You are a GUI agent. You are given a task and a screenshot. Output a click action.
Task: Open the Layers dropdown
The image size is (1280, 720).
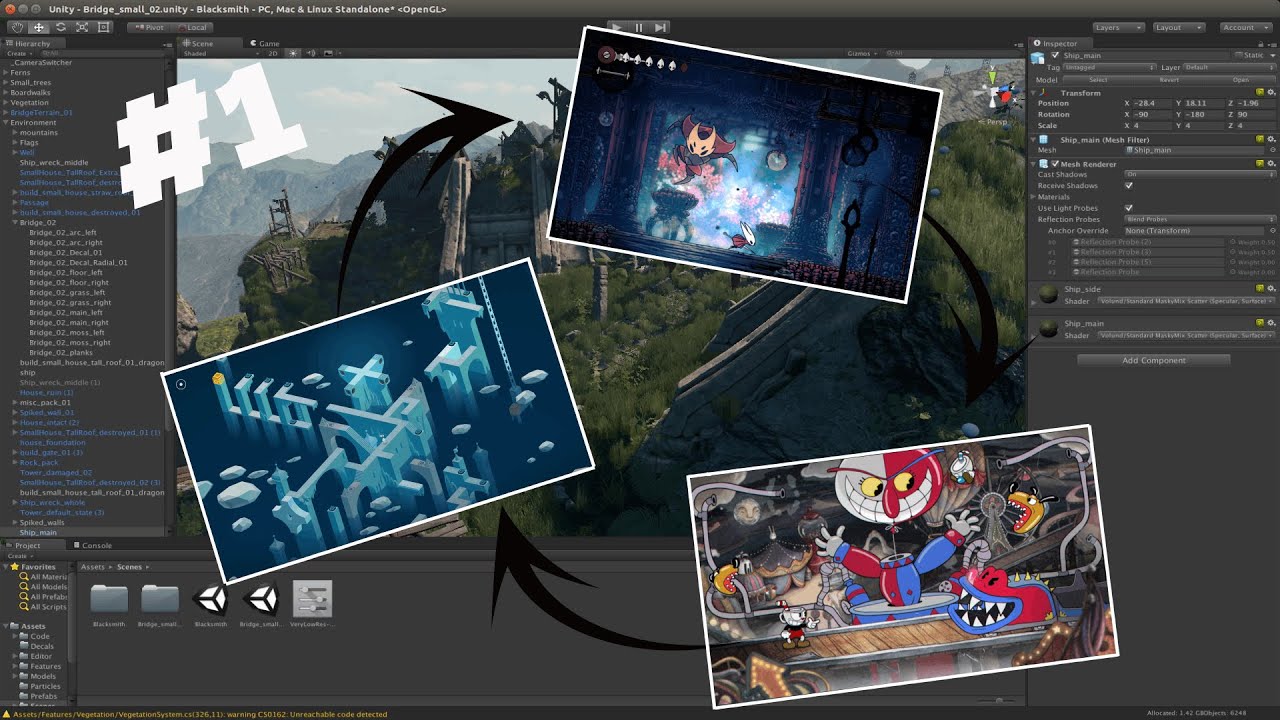[x=1118, y=27]
